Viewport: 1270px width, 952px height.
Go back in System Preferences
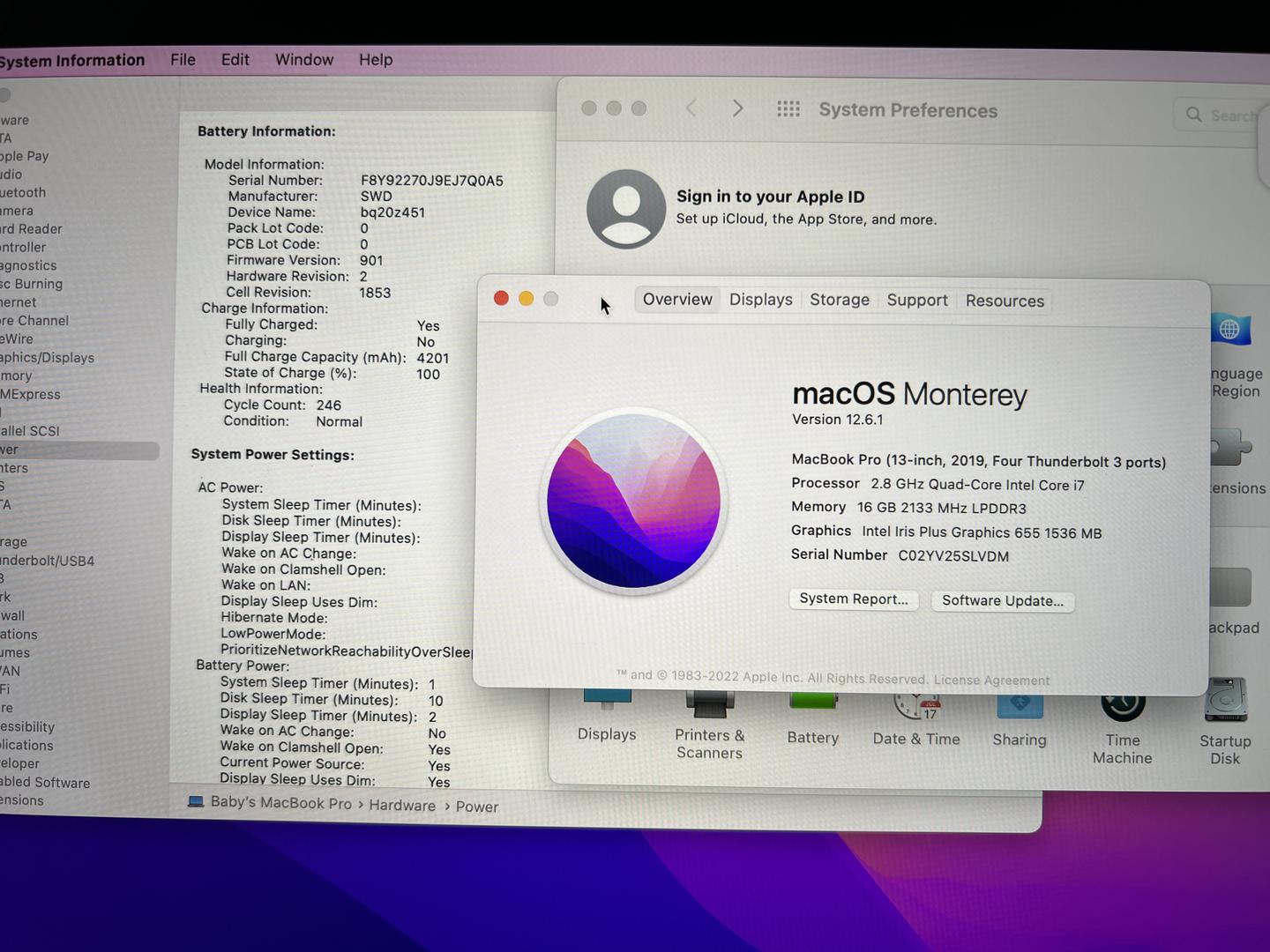click(x=691, y=108)
